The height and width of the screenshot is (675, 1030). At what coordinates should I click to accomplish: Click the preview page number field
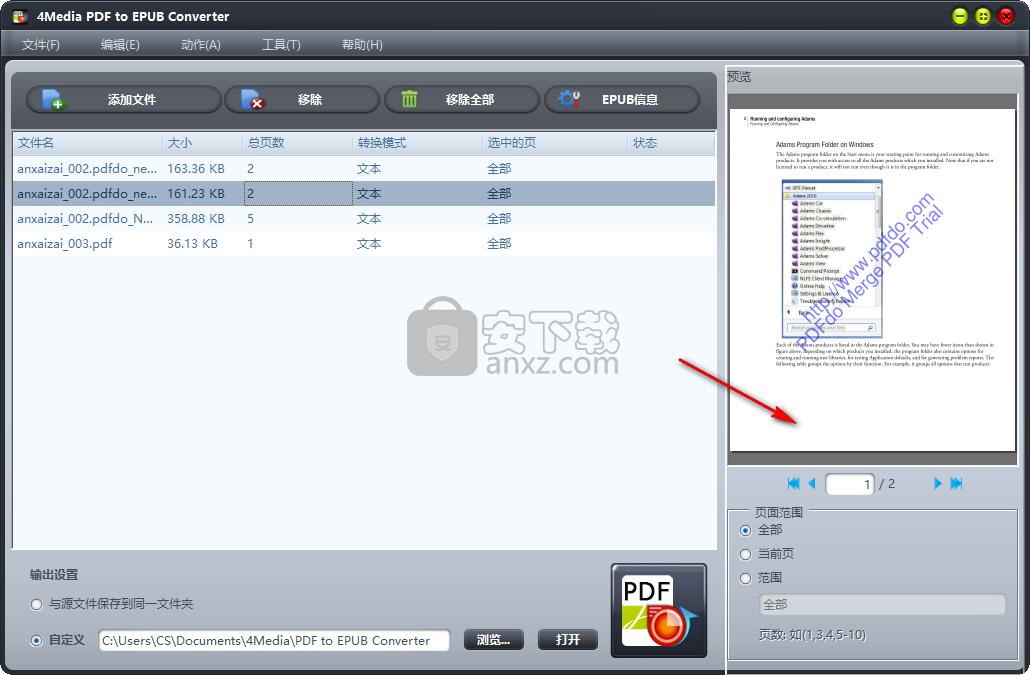pos(850,484)
